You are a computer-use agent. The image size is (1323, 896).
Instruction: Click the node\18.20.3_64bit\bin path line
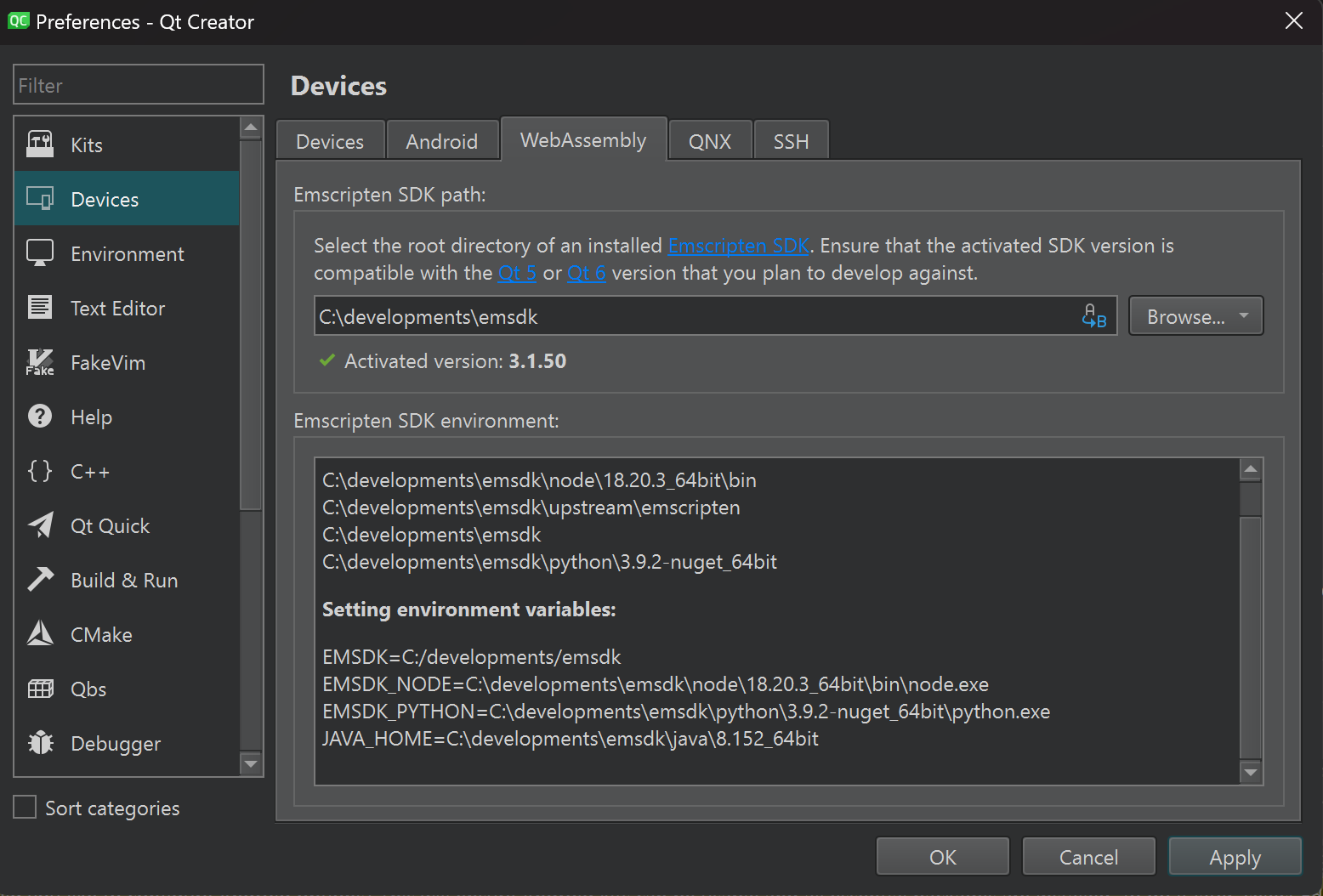click(539, 480)
